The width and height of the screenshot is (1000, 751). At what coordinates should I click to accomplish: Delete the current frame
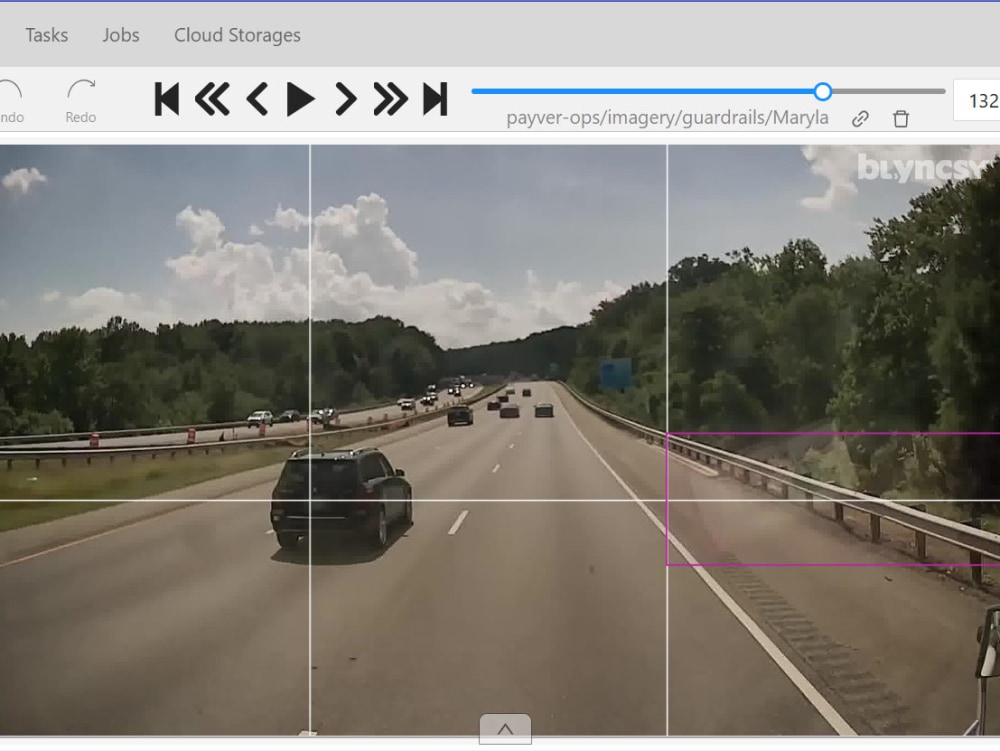pyautogui.click(x=901, y=119)
